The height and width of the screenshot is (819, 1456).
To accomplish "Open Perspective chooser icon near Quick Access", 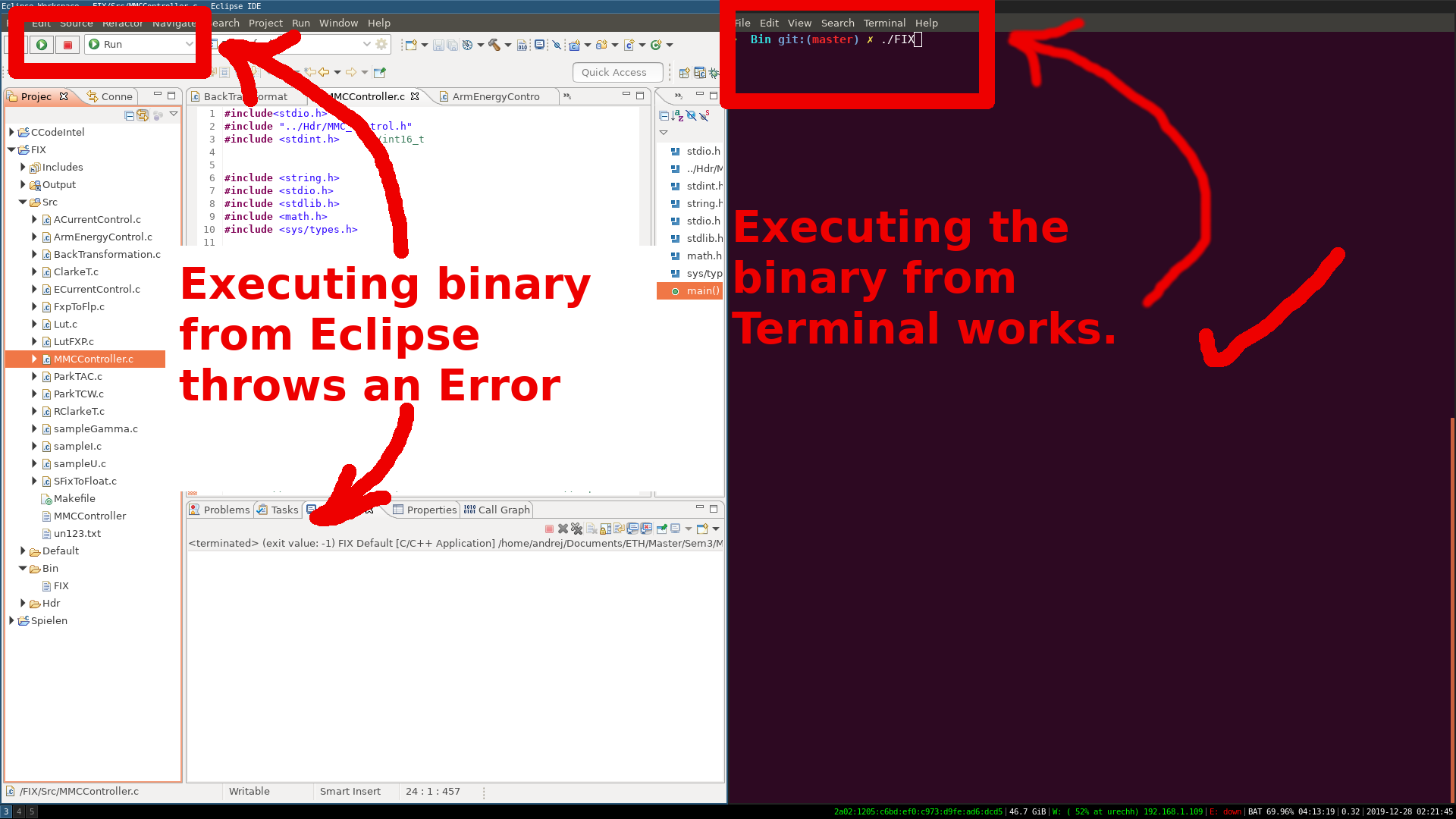I will (x=684, y=73).
